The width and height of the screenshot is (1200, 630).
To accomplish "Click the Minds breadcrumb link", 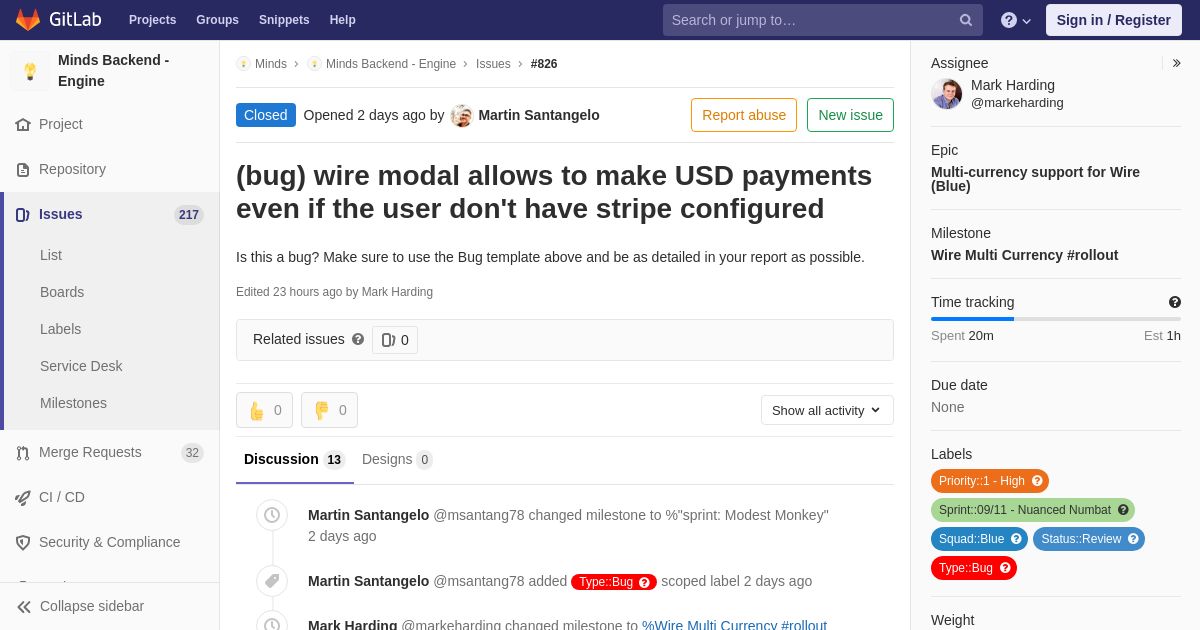I will pos(271,64).
